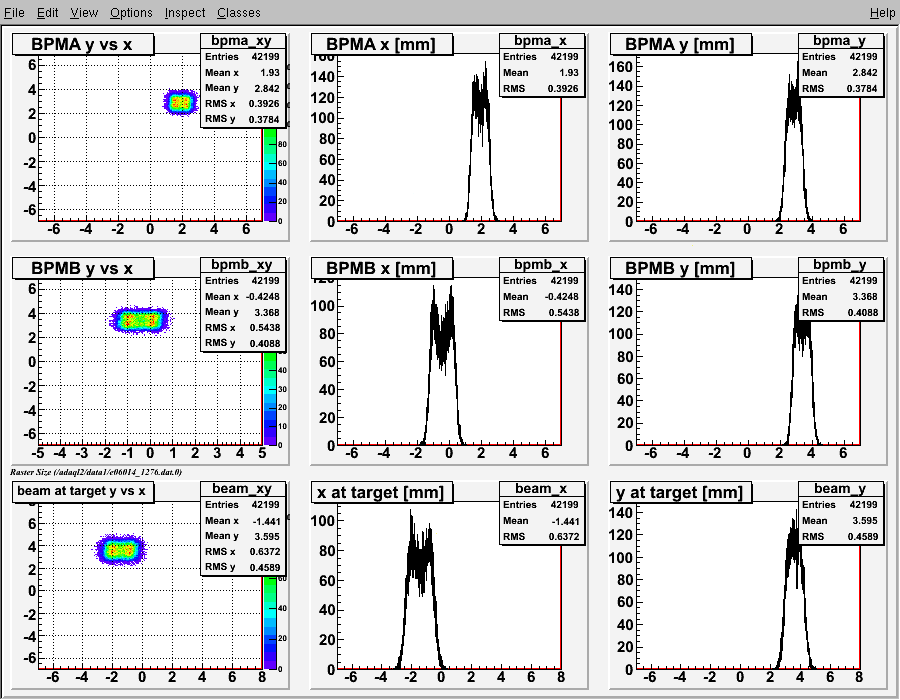Select the 'BPMA y vs x' plot title

pyautogui.click(x=83, y=44)
